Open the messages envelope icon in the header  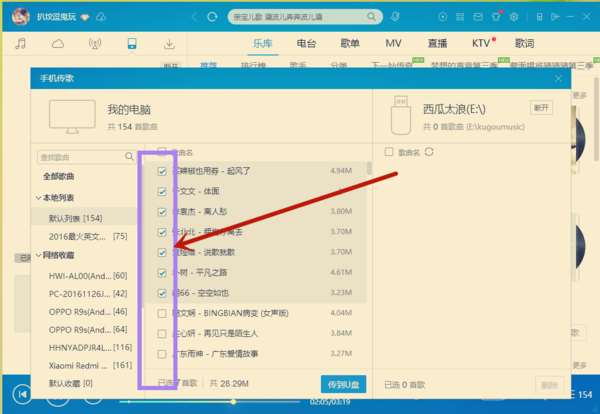pyautogui.click(x=478, y=16)
